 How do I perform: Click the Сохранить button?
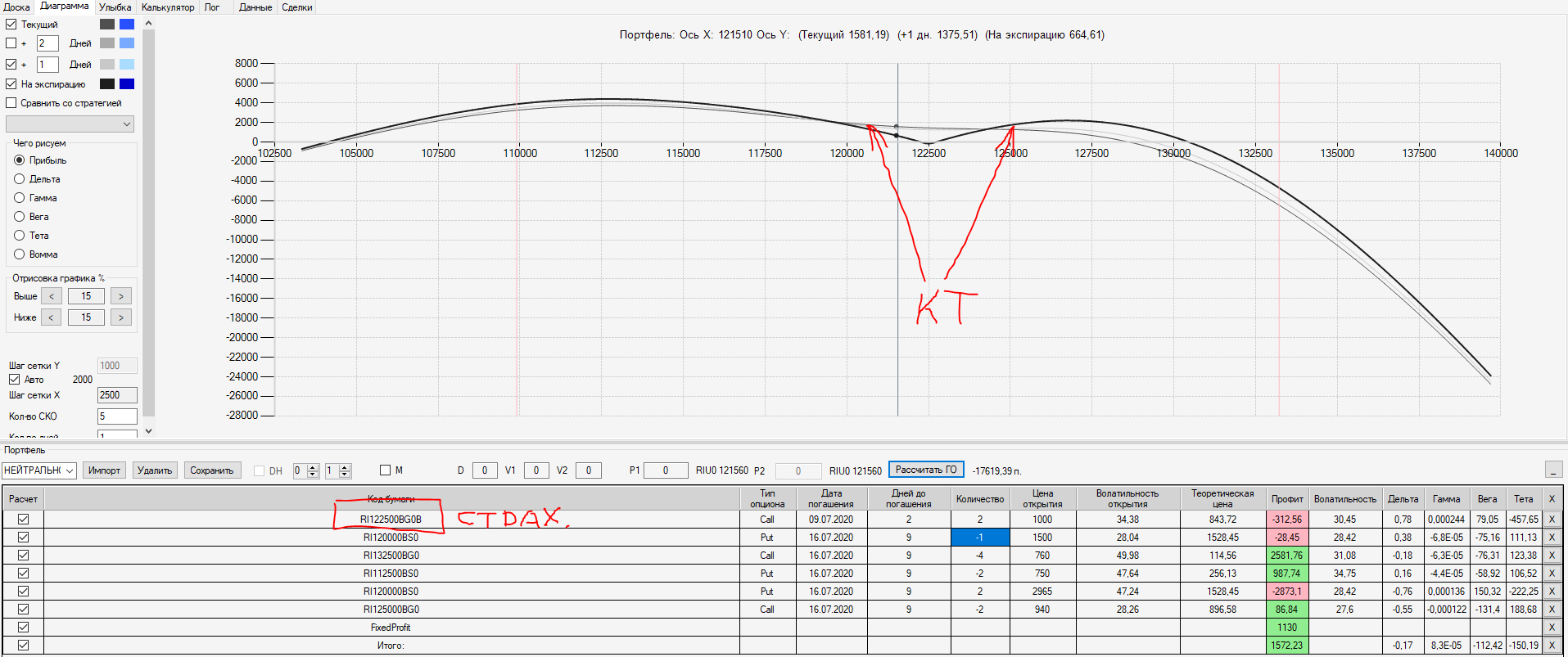(x=212, y=470)
